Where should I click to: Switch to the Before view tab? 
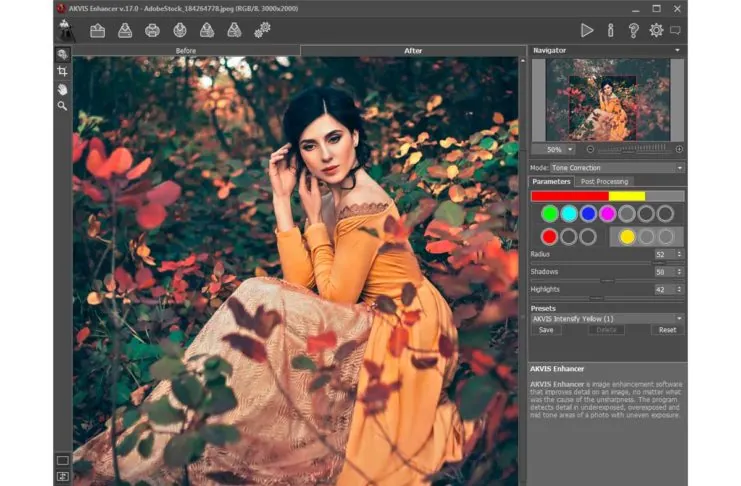click(186, 50)
